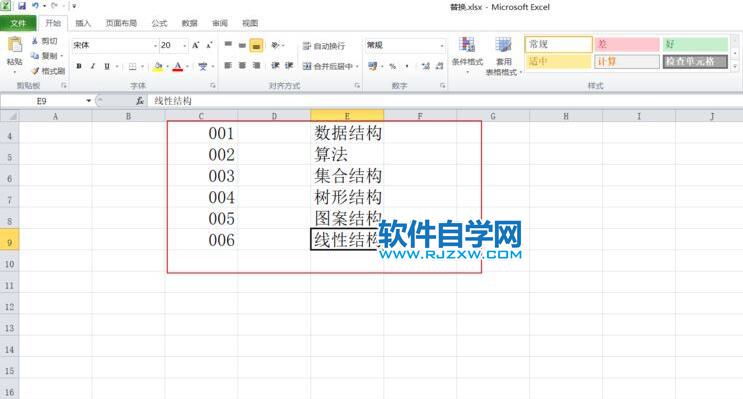This screenshot has height=399, width=743.
Task: Apply the cell borders icon
Action: 133,66
